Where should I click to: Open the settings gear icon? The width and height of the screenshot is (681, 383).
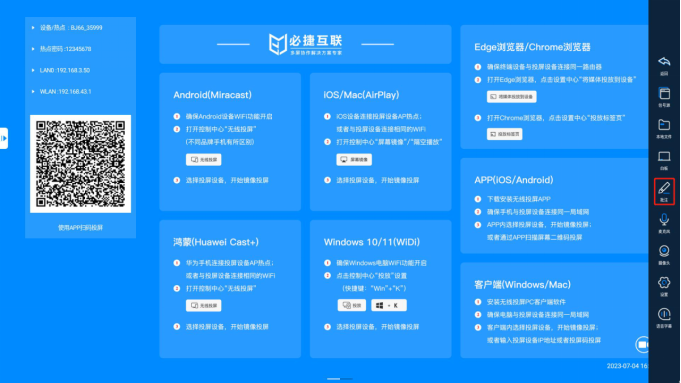(x=664, y=286)
